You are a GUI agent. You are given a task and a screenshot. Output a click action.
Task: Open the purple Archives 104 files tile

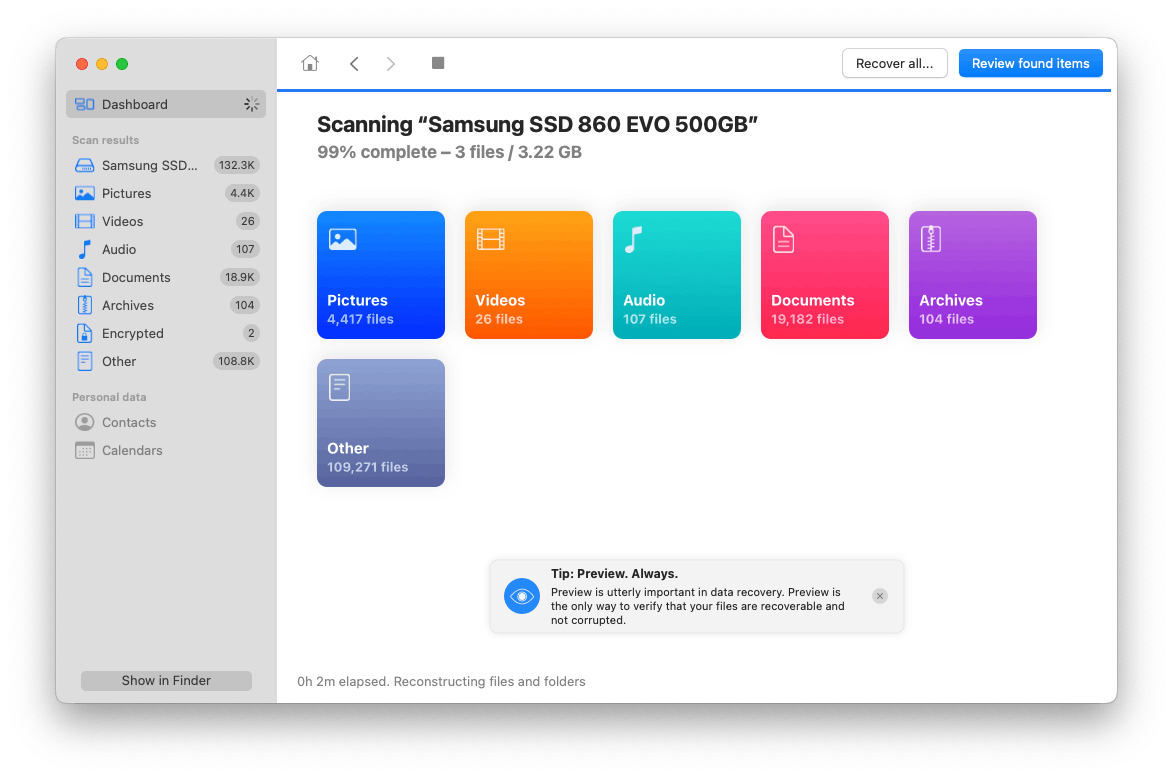pyautogui.click(x=973, y=275)
